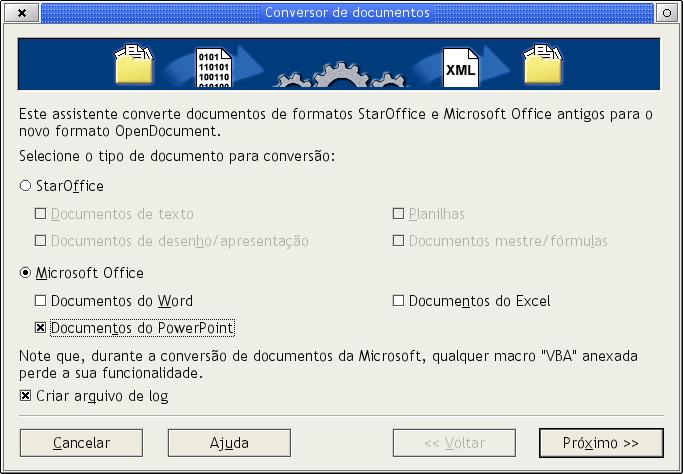Select the Microsoft Office radio option
This screenshot has width=683, height=474.
[x=26, y=273]
